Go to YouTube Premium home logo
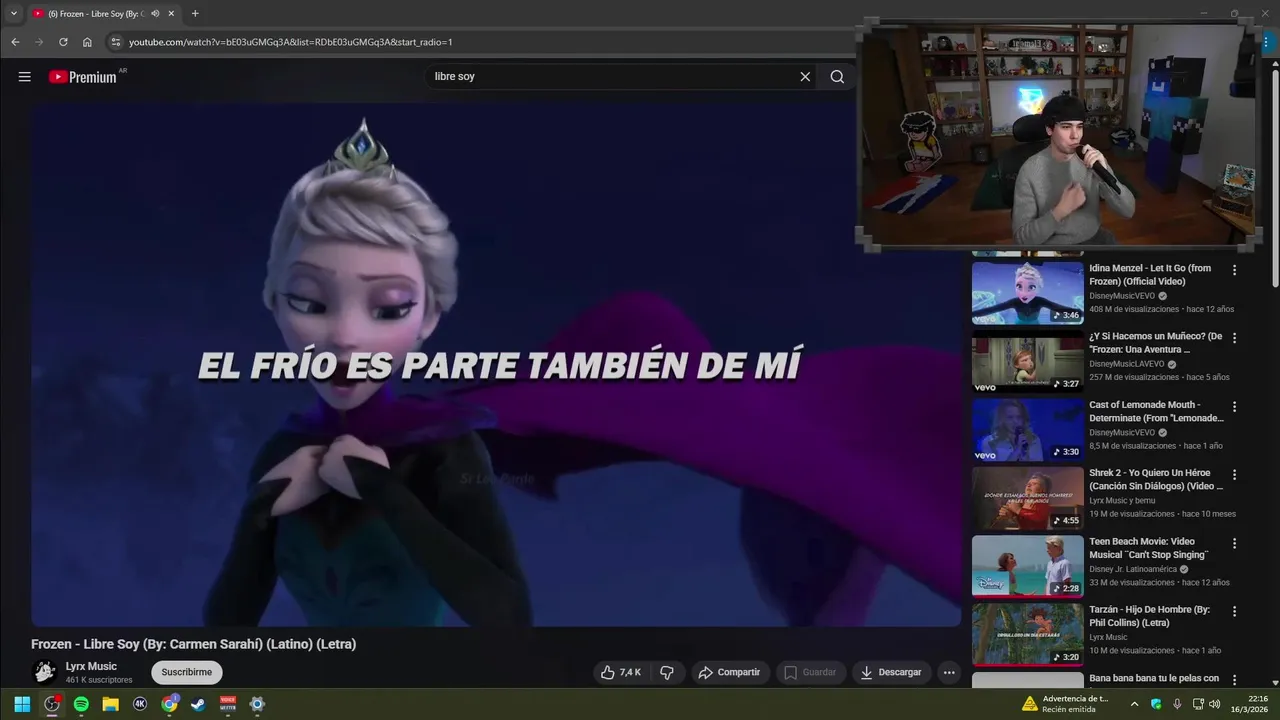The width and height of the screenshot is (1280, 720). coord(83,77)
